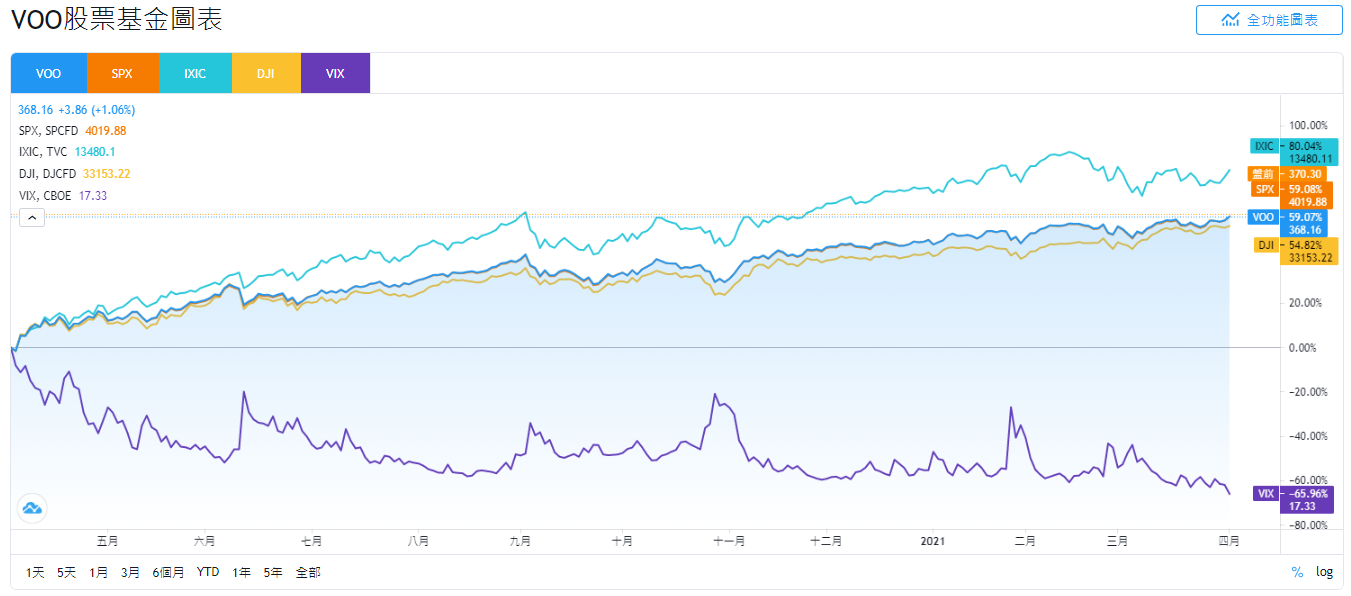
Task: Click the 四月 time axis label
Action: (x=1229, y=541)
